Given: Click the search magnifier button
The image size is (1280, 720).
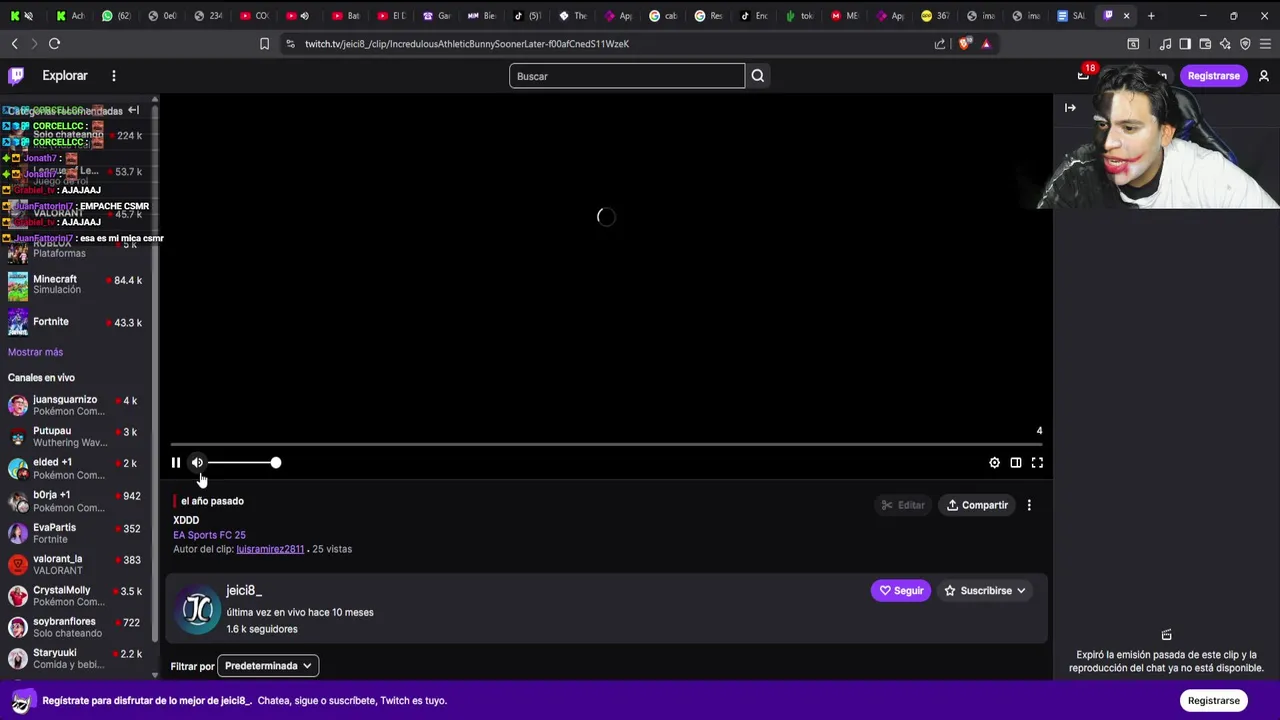Looking at the screenshot, I should pyautogui.click(x=758, y=76).
